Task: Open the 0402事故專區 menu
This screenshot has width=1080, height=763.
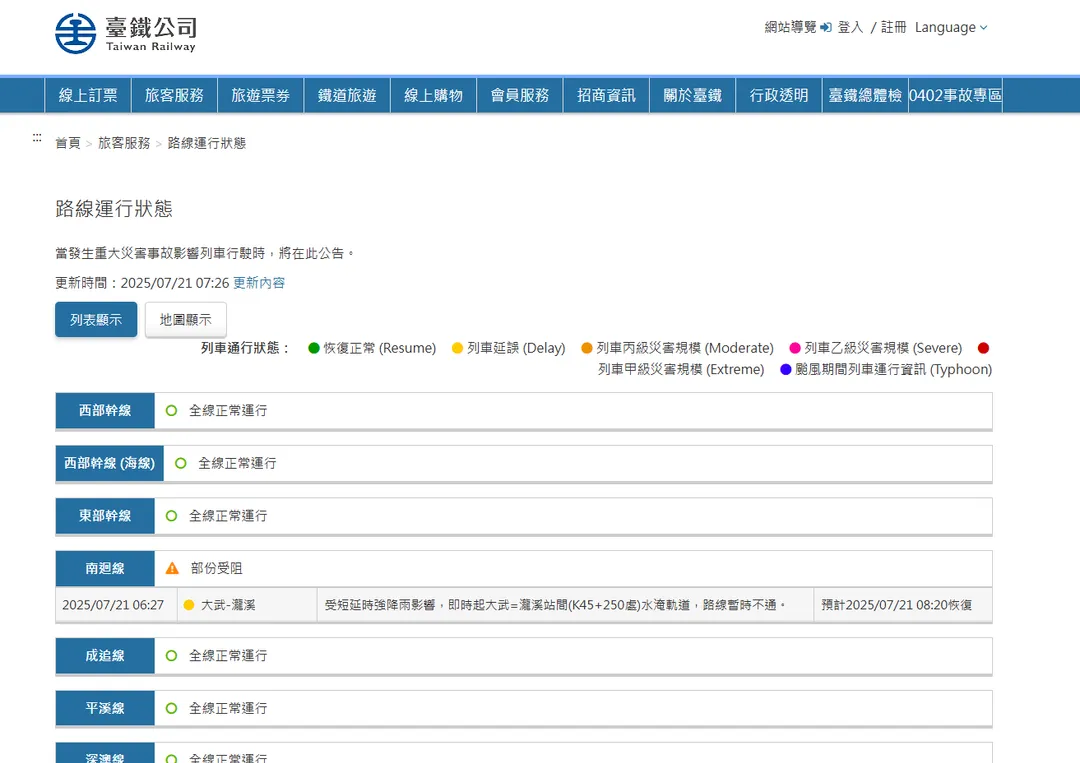Action: 955,95
